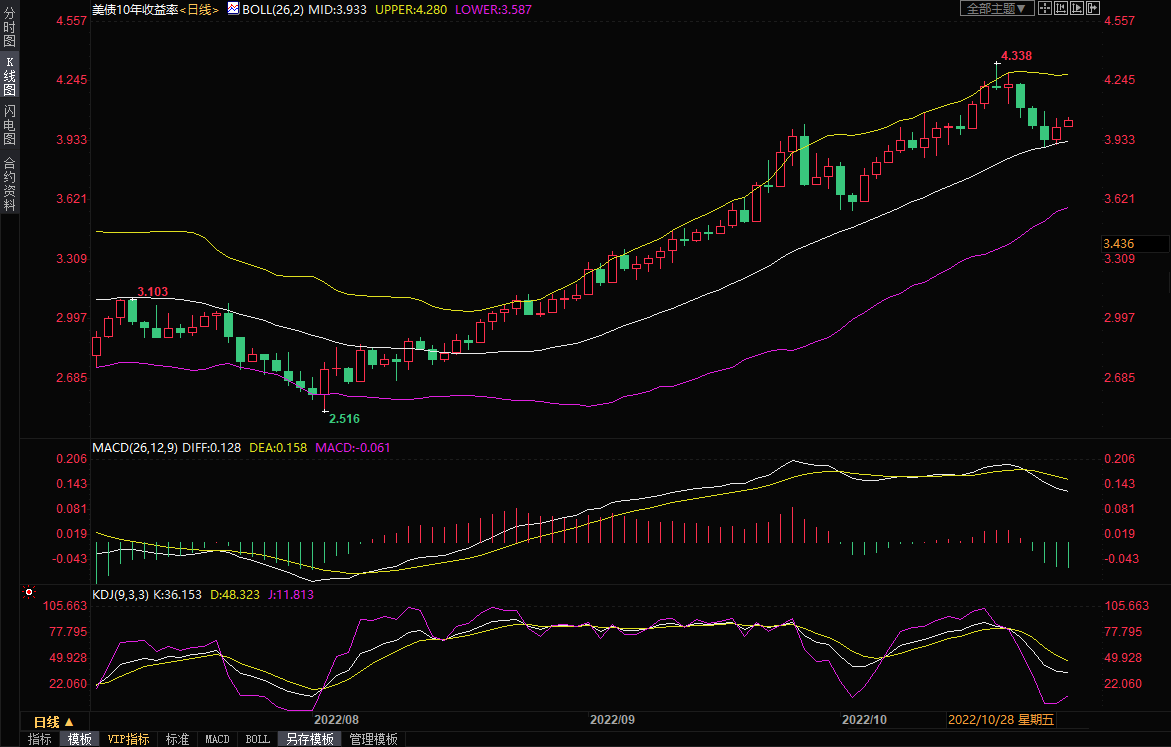Apply the 标准 template
This screenshot has width=1171, height=747.
coord(177,739)
